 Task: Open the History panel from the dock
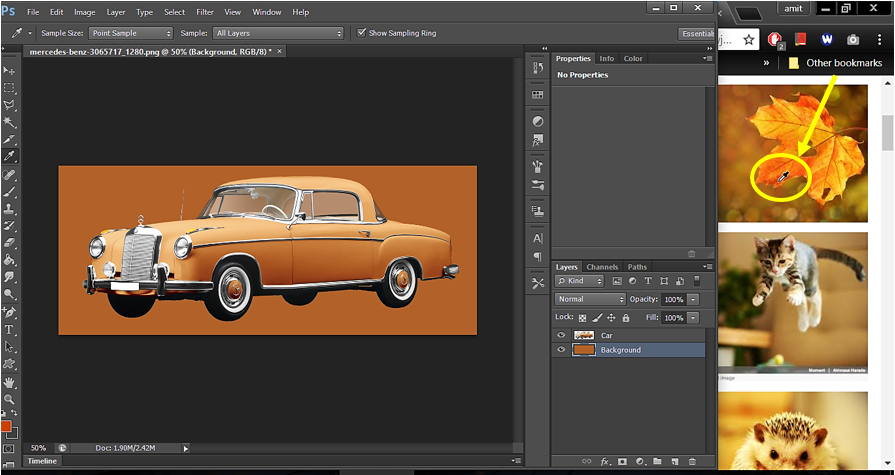538,68
